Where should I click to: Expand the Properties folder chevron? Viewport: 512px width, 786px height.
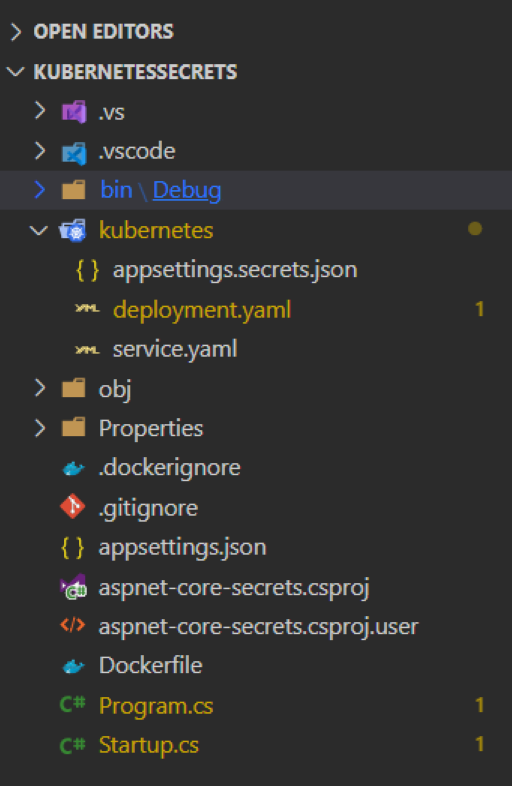pyautogui.click(x=40, y=428)
